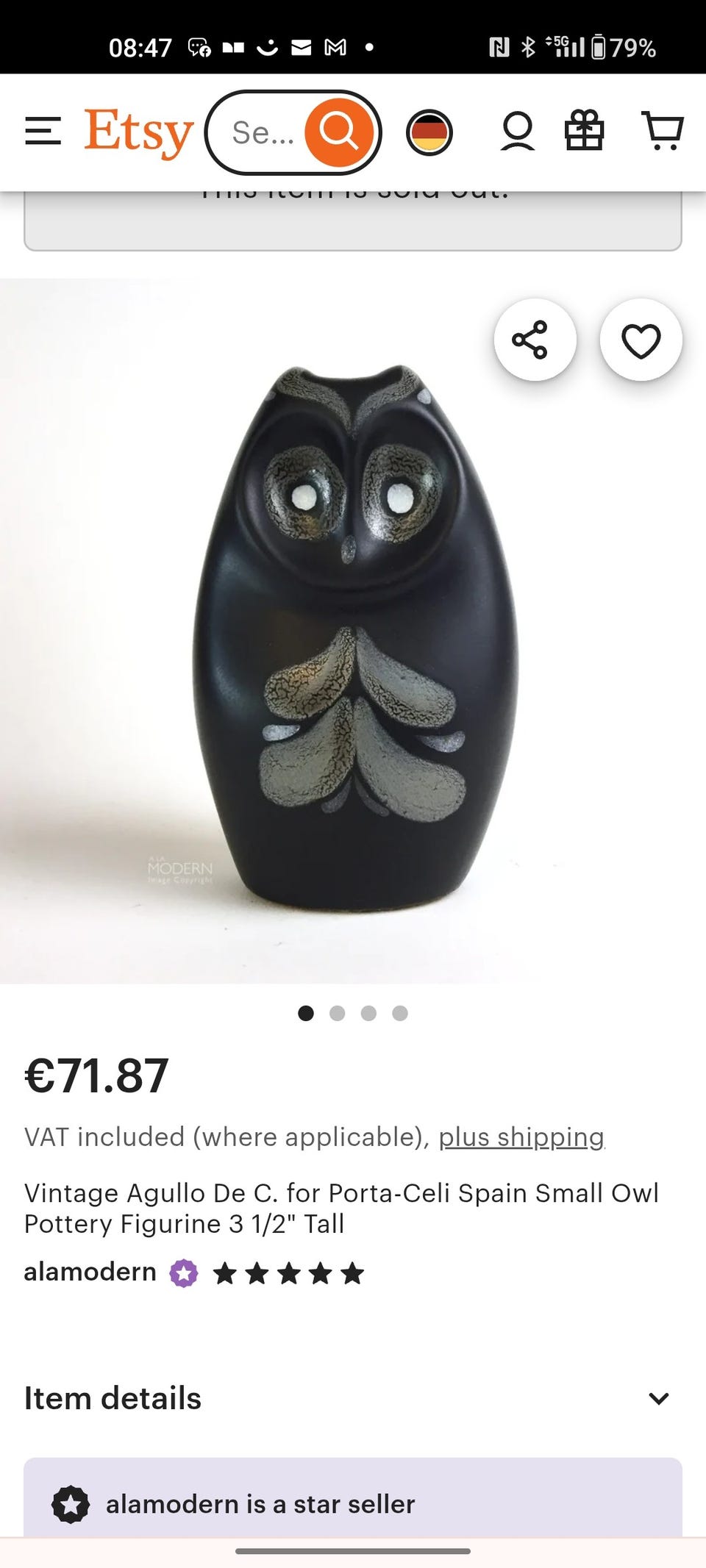
Task: Open the German flag region selector
Action: [429, 132]
